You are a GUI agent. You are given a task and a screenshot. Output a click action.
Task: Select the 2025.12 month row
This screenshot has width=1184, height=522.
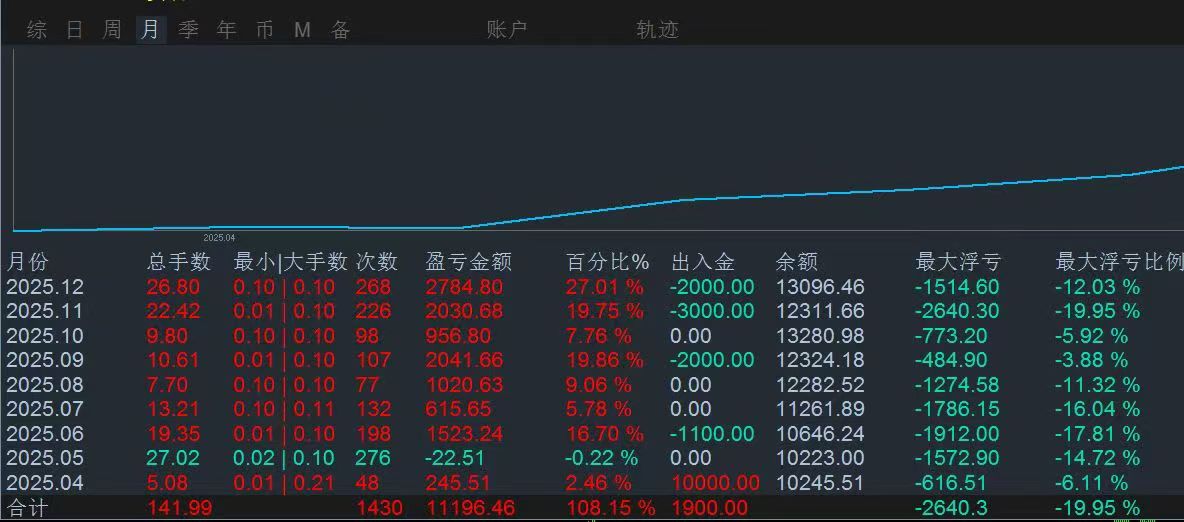[592, 287]
